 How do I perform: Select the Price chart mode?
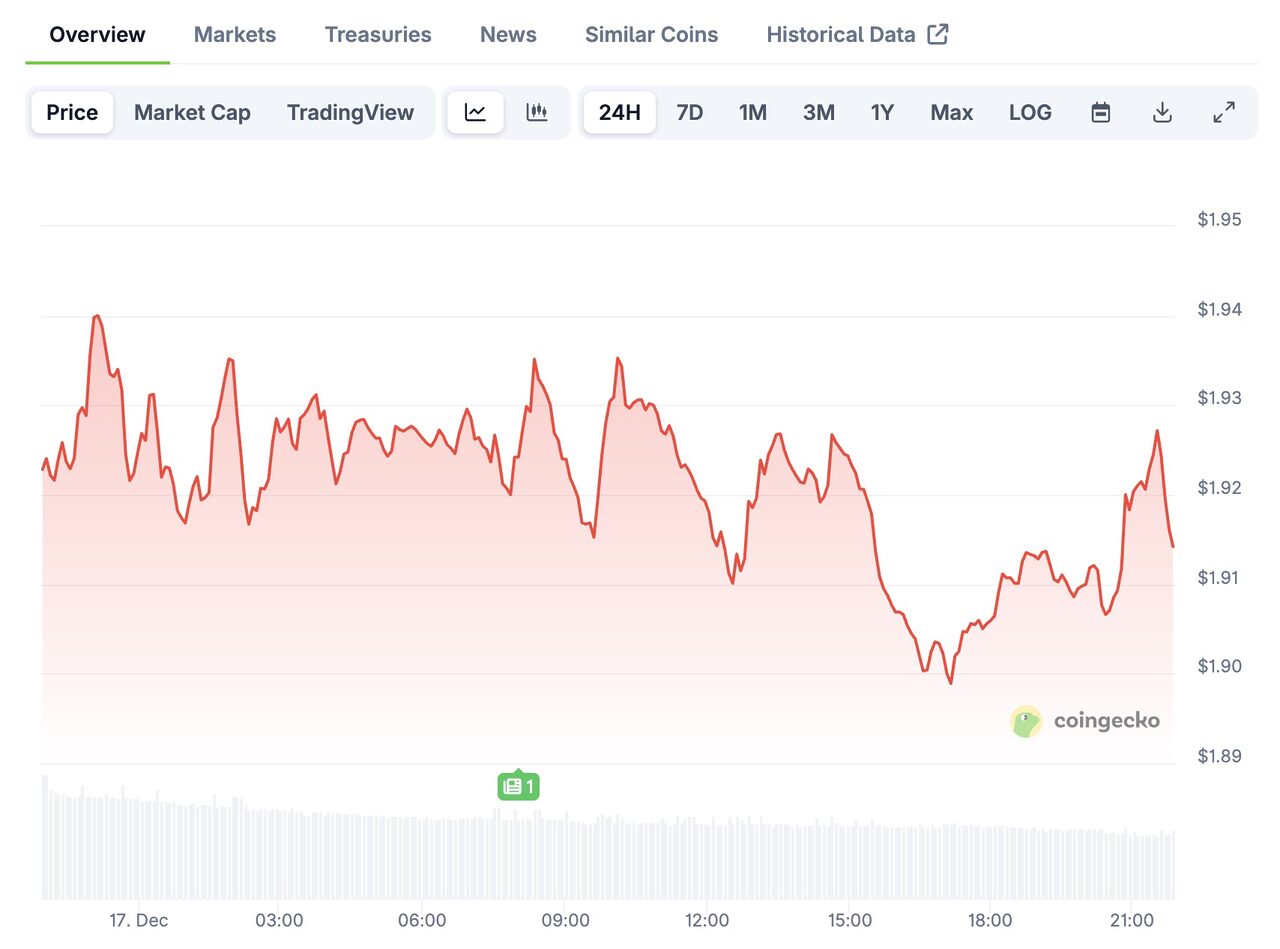pyautogui.click(x=72, y=112)
